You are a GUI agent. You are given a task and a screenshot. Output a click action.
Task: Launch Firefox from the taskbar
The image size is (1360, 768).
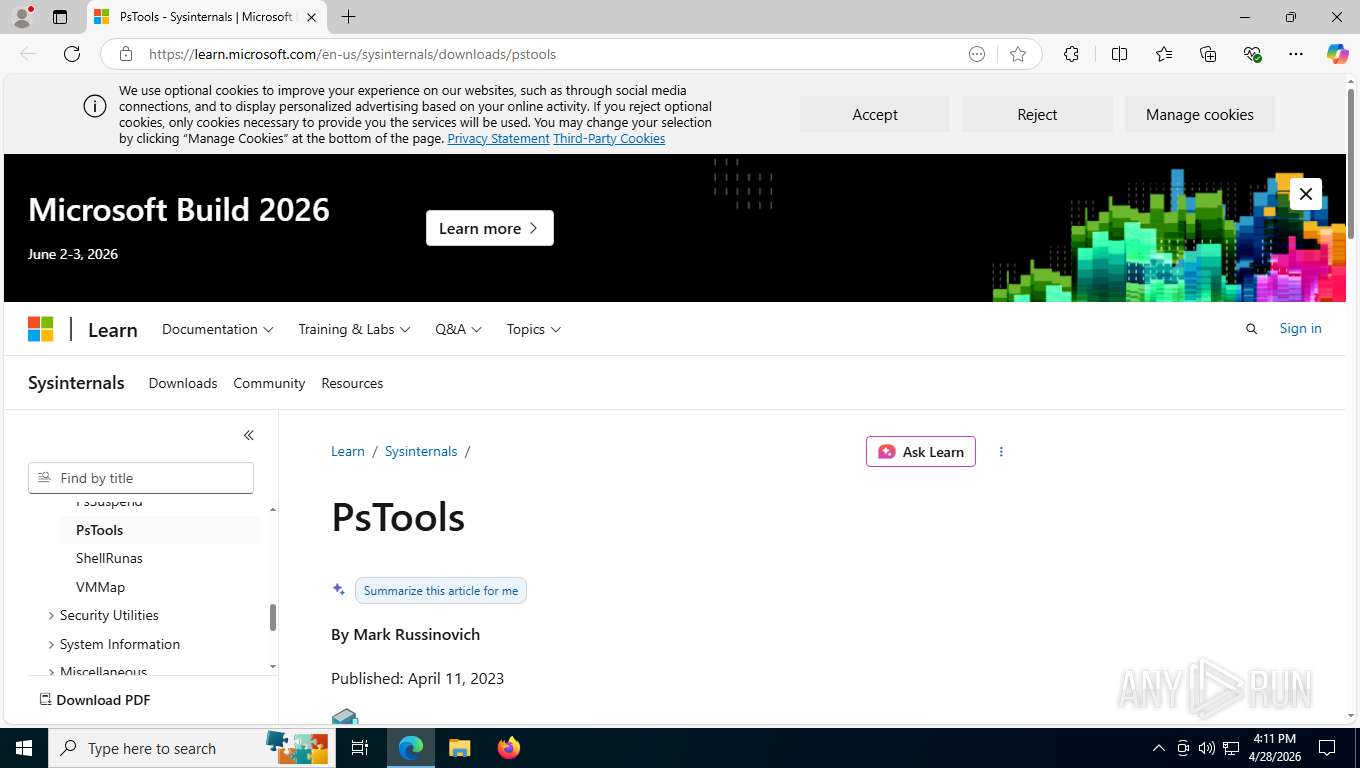point(509,748)
